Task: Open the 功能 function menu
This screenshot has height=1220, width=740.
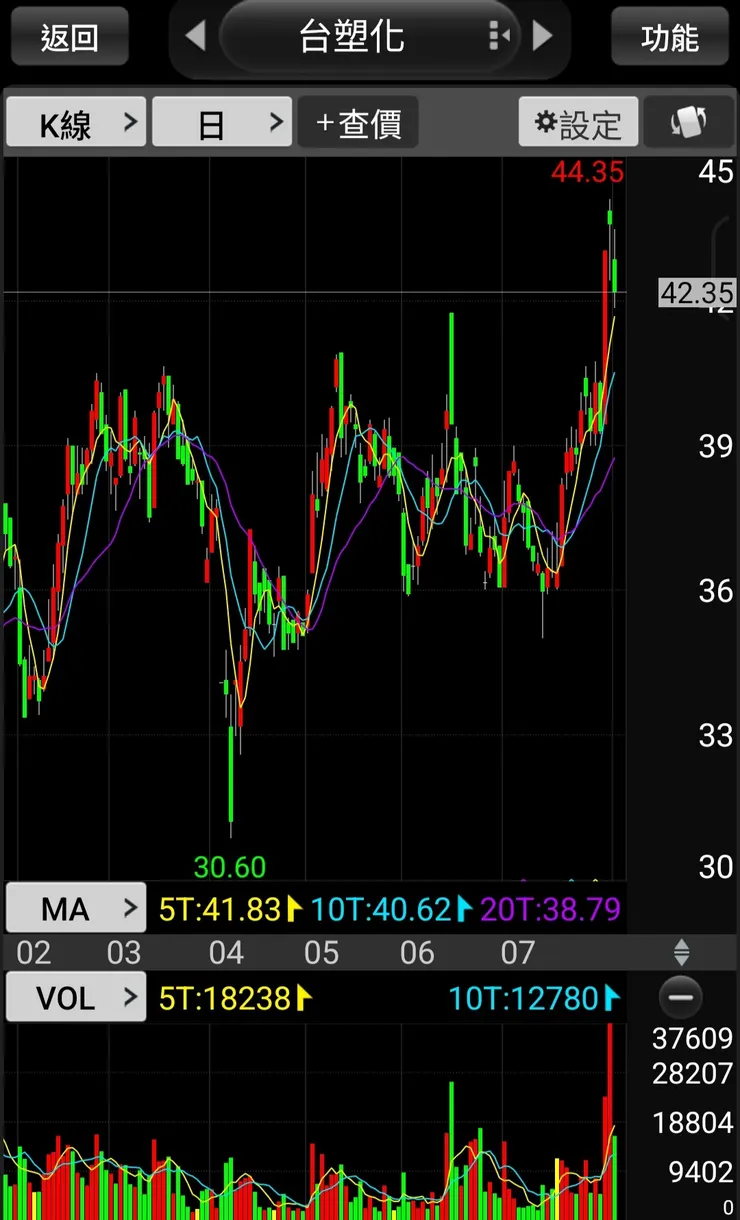Action: pyautogui.click(x=670, y=37)
